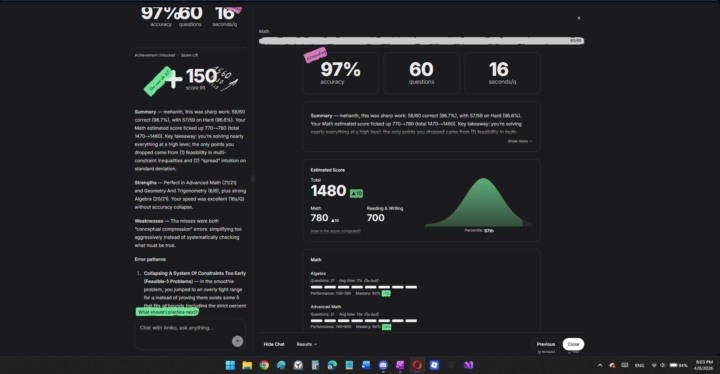Click 'Achievement Unlocked' label in chat panel
Screen dimensions: 720x374
pyautogui.click(x=155, y=55)
